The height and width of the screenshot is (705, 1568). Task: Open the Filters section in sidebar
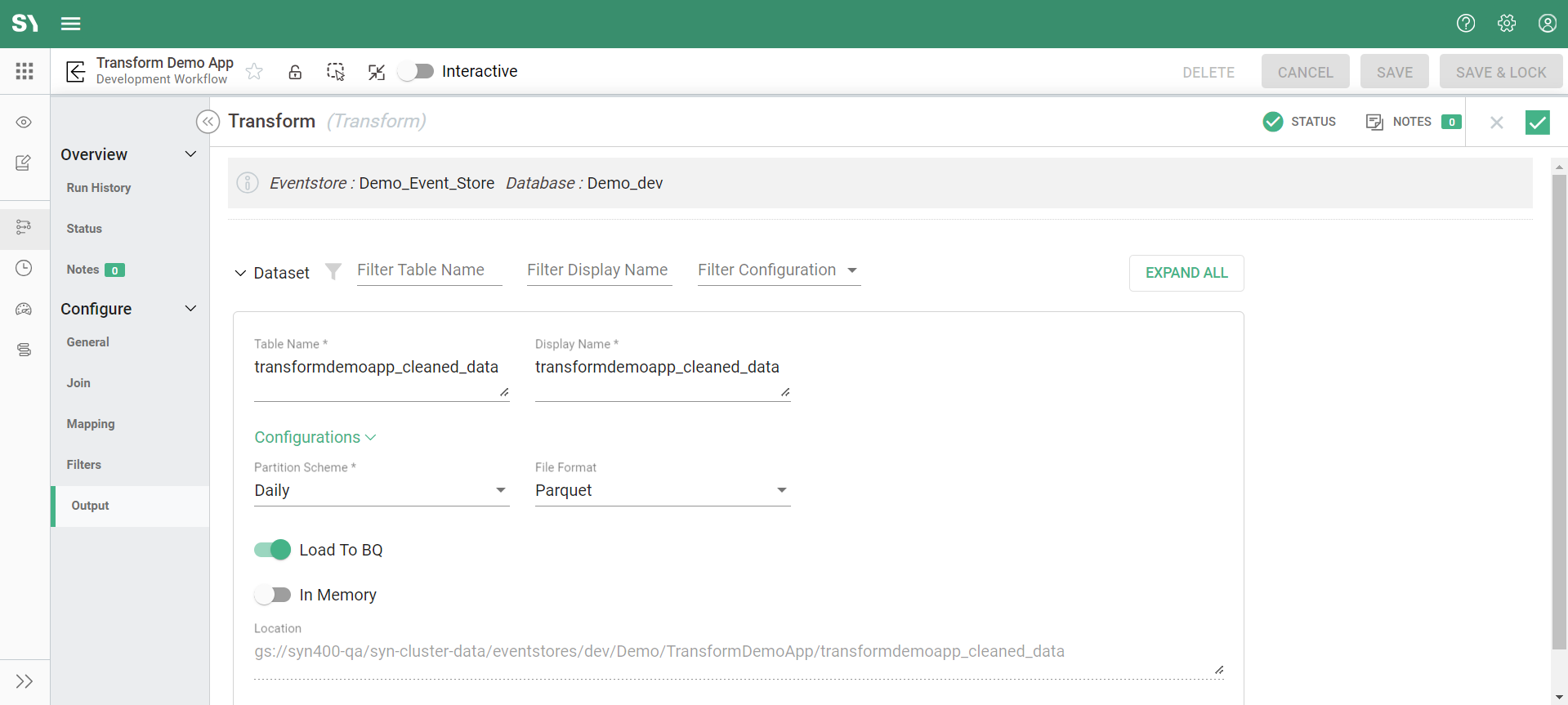click(84, 465)
